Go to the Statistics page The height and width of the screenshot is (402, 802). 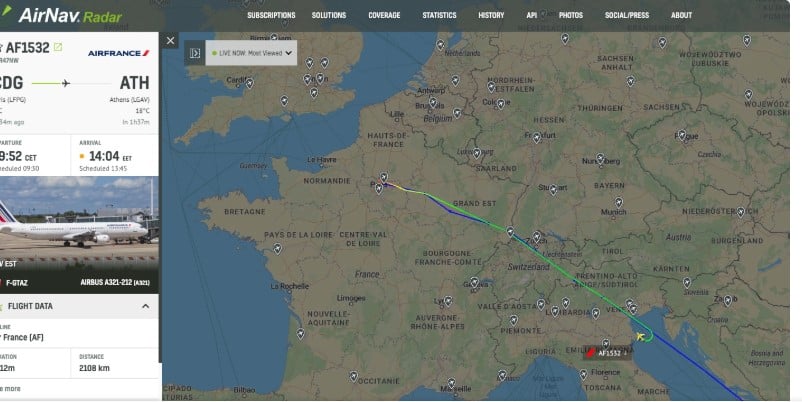point(439,15)
